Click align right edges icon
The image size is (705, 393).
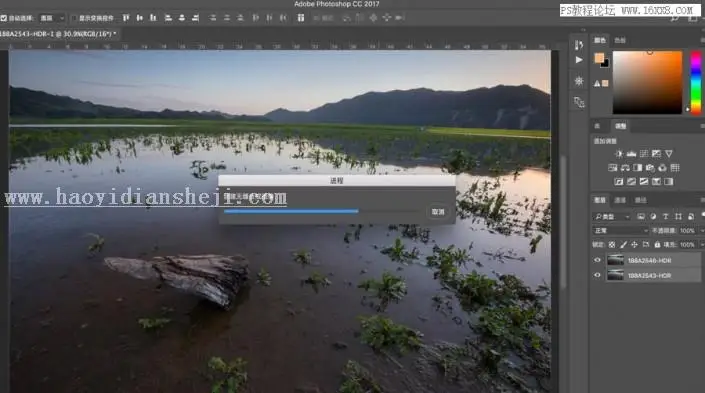tap(196, 18)
